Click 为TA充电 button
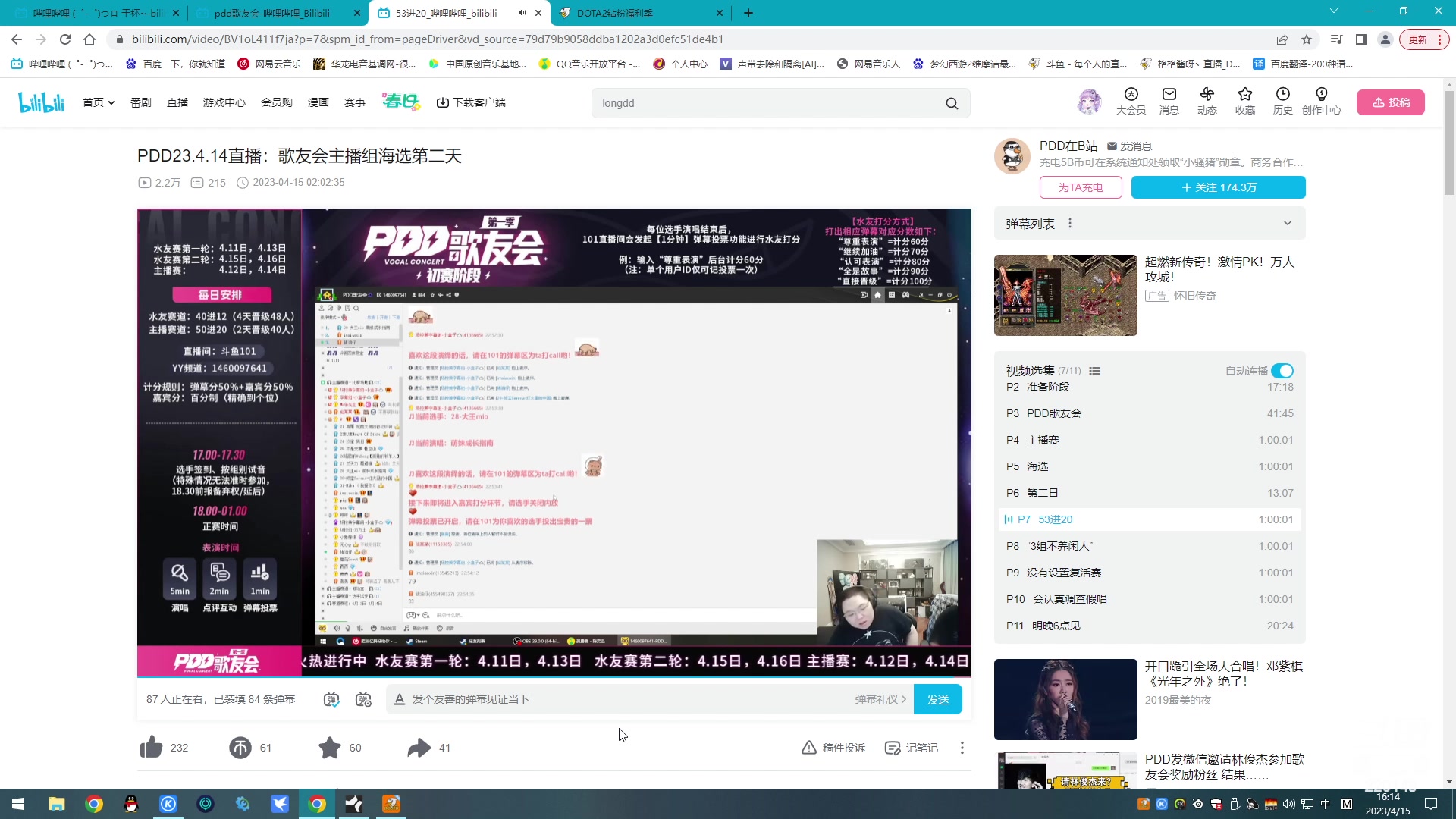This screenshot has height=819, width=1456. point(1081,187)
